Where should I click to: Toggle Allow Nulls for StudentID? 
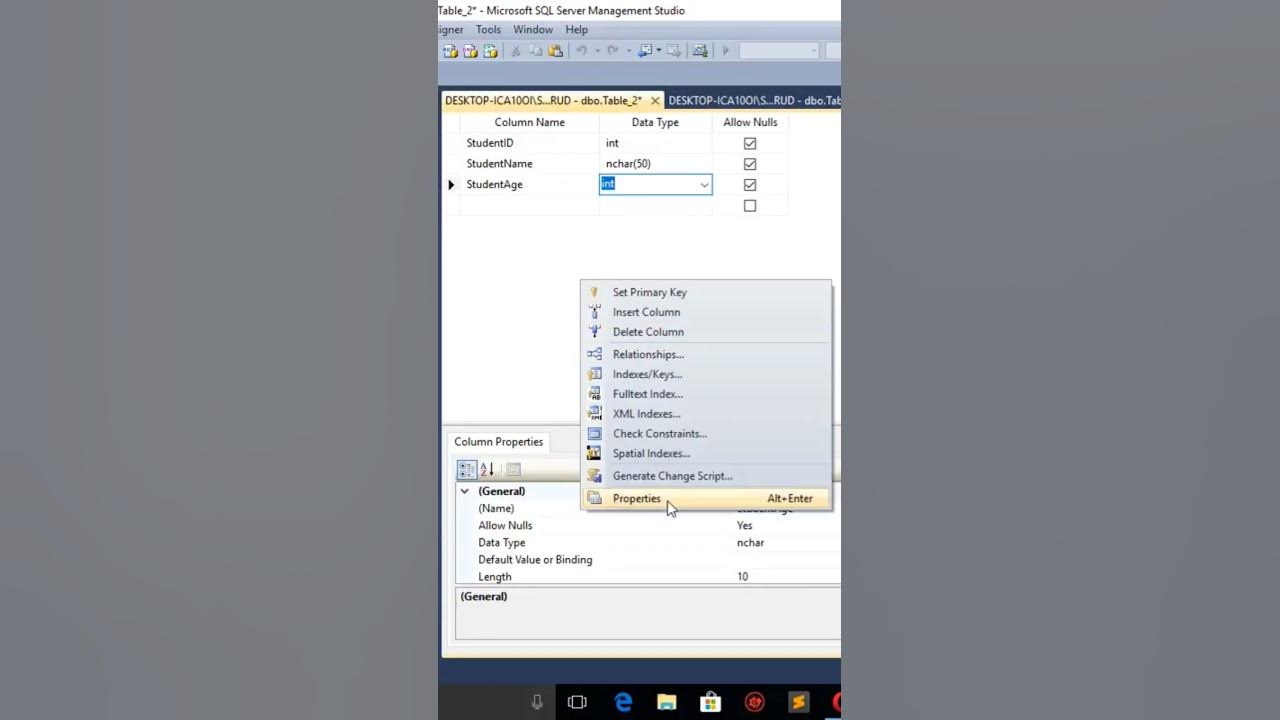750,143
